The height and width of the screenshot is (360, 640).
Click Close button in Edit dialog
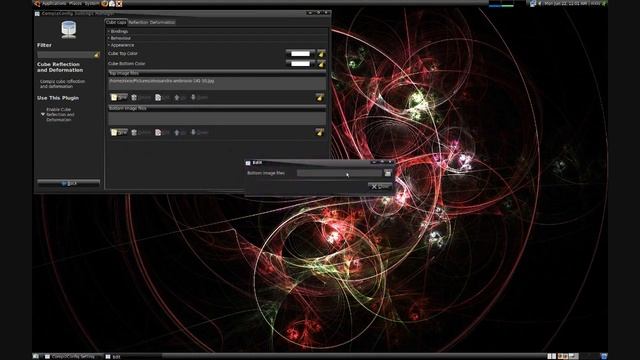coord(380,187)
